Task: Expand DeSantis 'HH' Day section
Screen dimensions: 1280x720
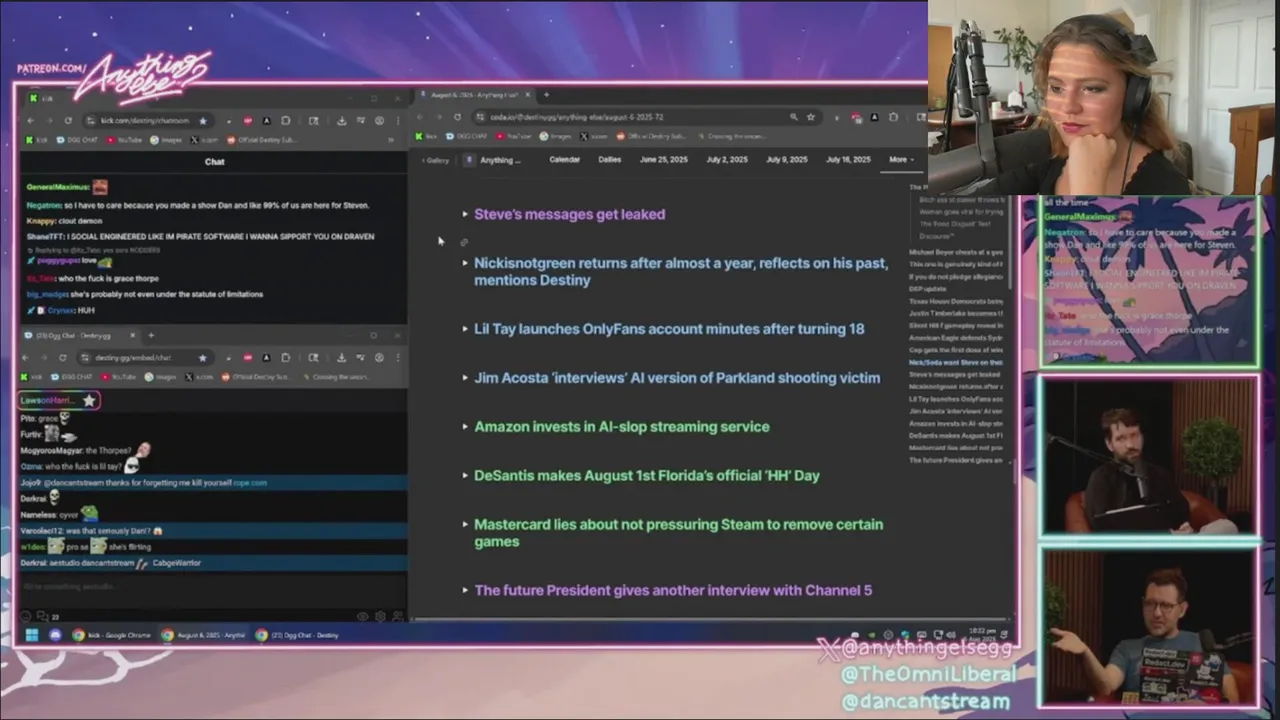Action: coord(465,476)
